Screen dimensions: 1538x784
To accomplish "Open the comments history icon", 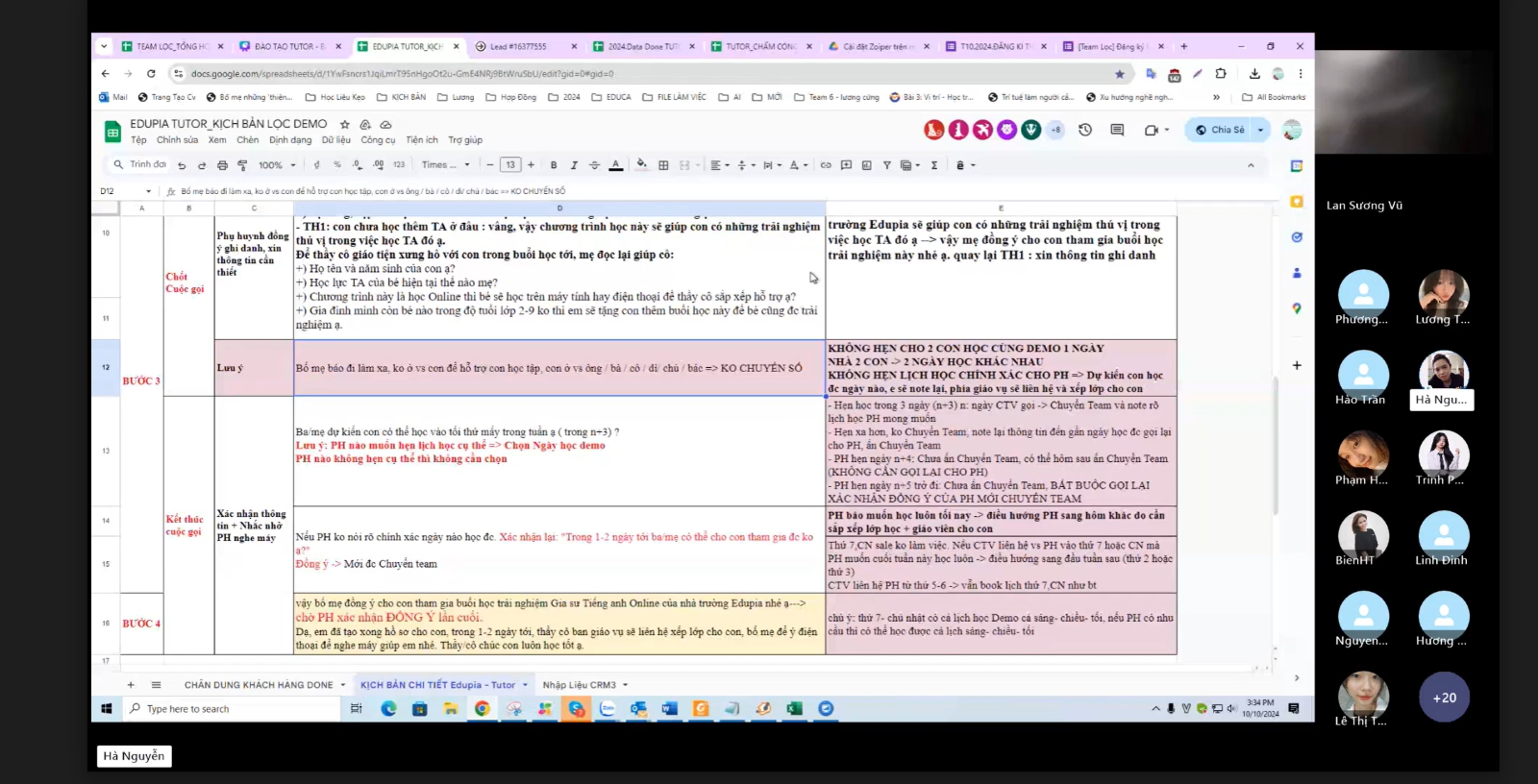I will 1117,130.
